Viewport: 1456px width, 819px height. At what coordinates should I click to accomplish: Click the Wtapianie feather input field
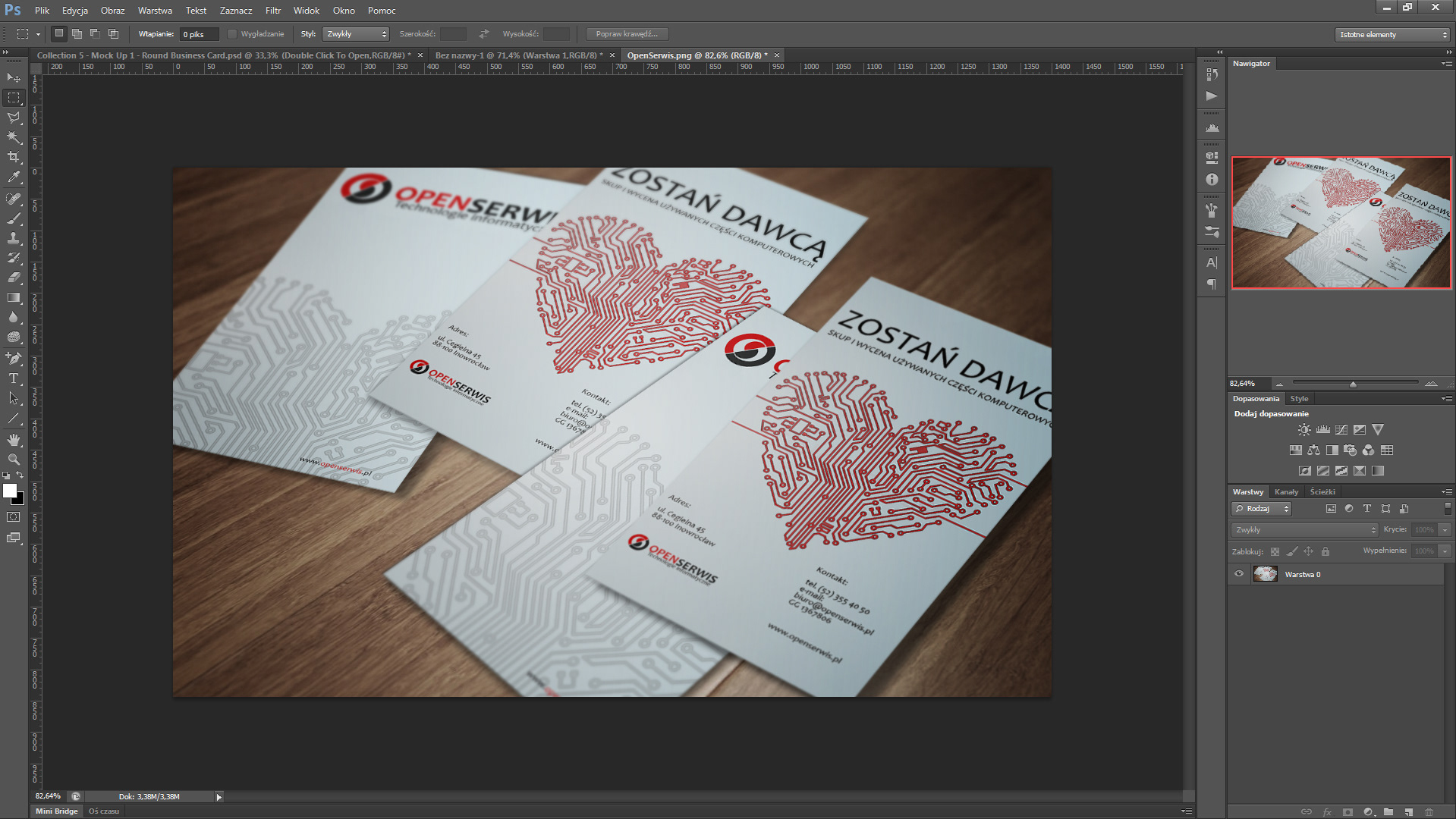(x=199, y=34)
